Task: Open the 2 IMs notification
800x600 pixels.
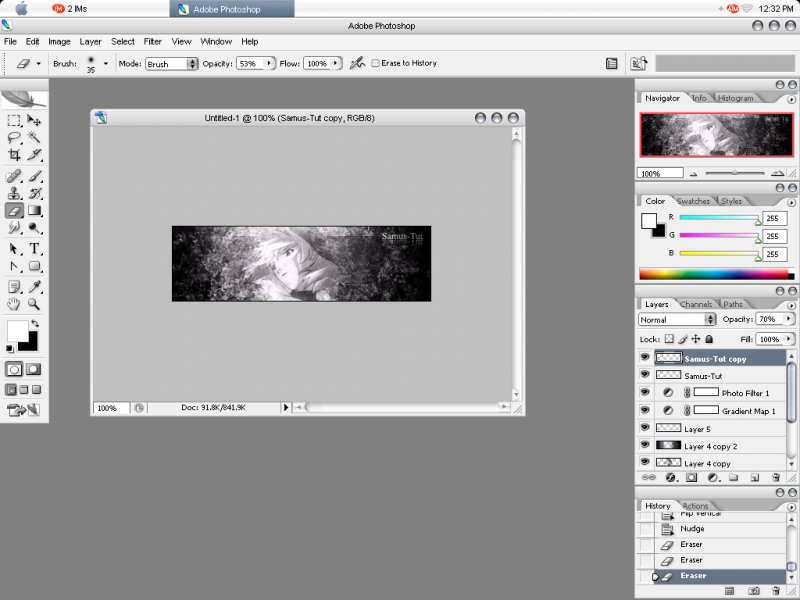Action: click(70, 9)
